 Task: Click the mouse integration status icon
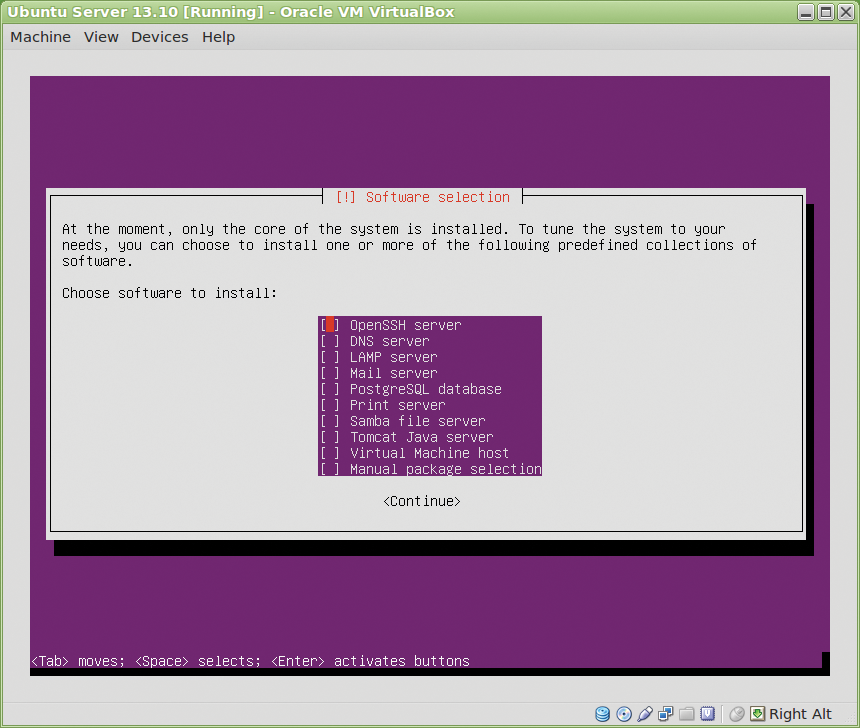[737, 714]
